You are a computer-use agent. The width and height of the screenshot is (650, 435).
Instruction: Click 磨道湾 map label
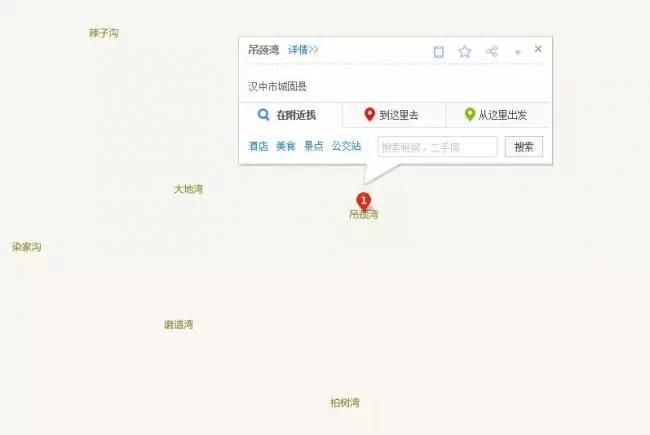click(x=179, y=324)
